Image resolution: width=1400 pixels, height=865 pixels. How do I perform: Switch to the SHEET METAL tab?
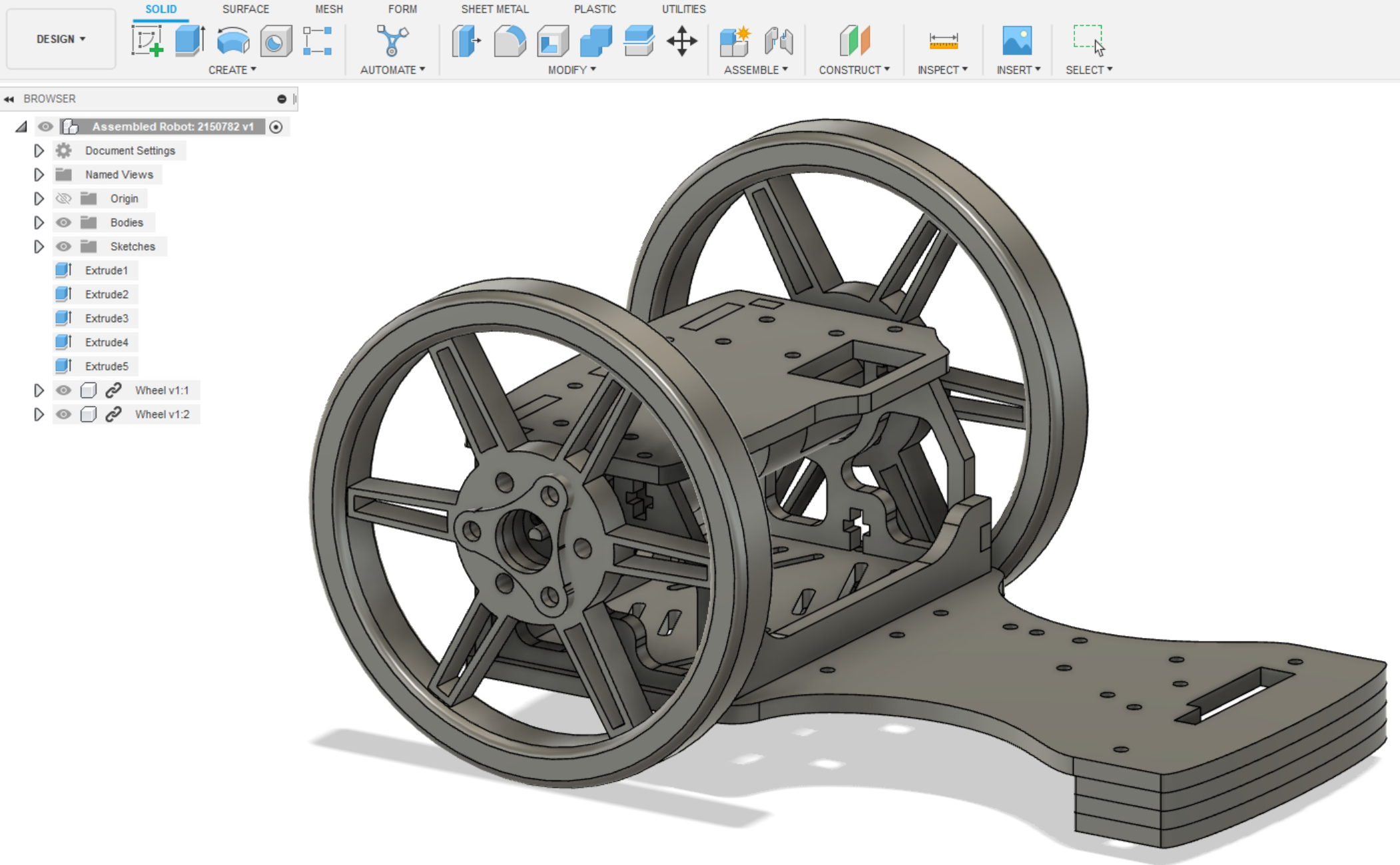click(494, 9)
